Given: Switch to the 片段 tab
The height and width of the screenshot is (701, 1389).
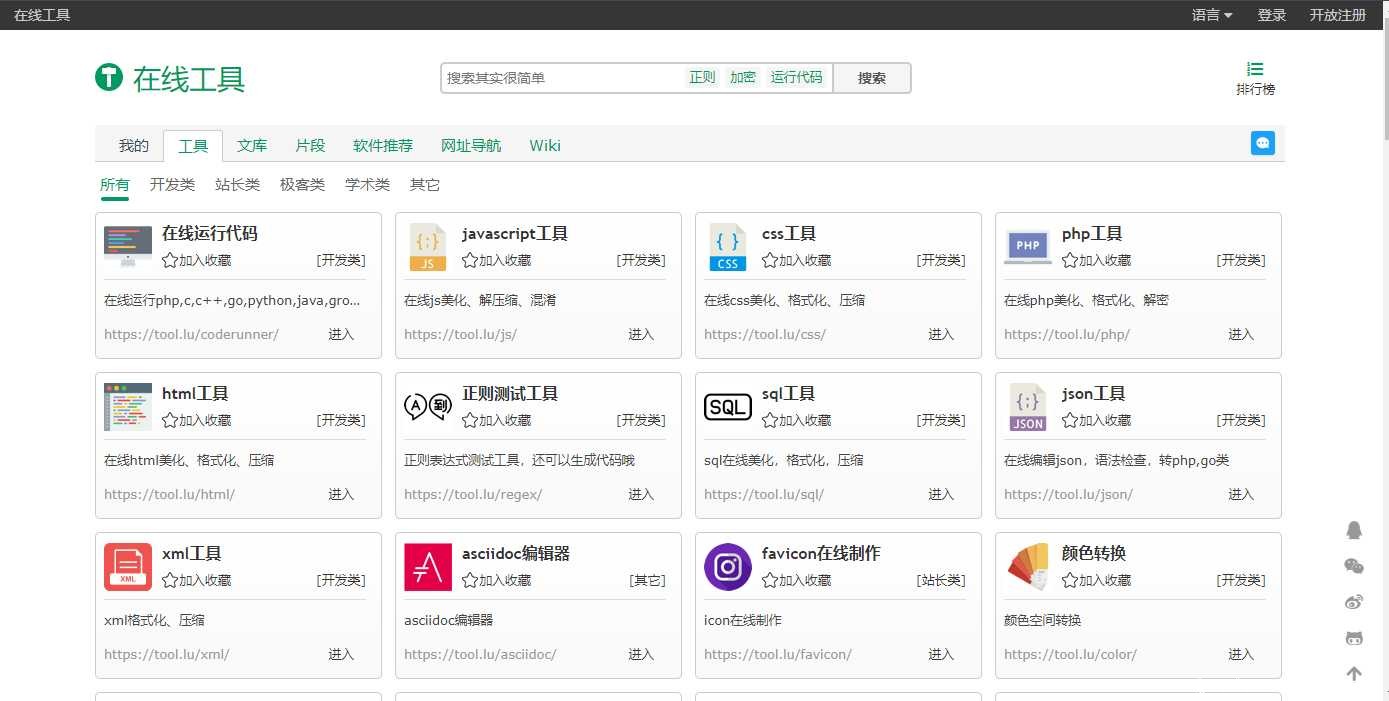Looking at the screenshot, I should (x=310, y=146).
